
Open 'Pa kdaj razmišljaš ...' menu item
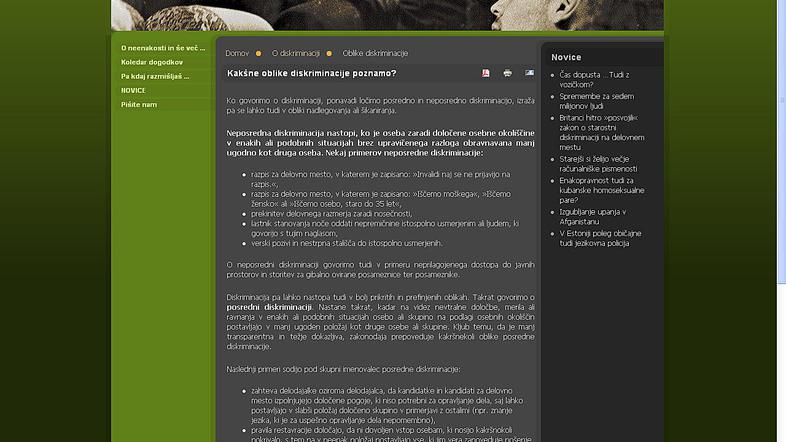[x=155, y=76]
